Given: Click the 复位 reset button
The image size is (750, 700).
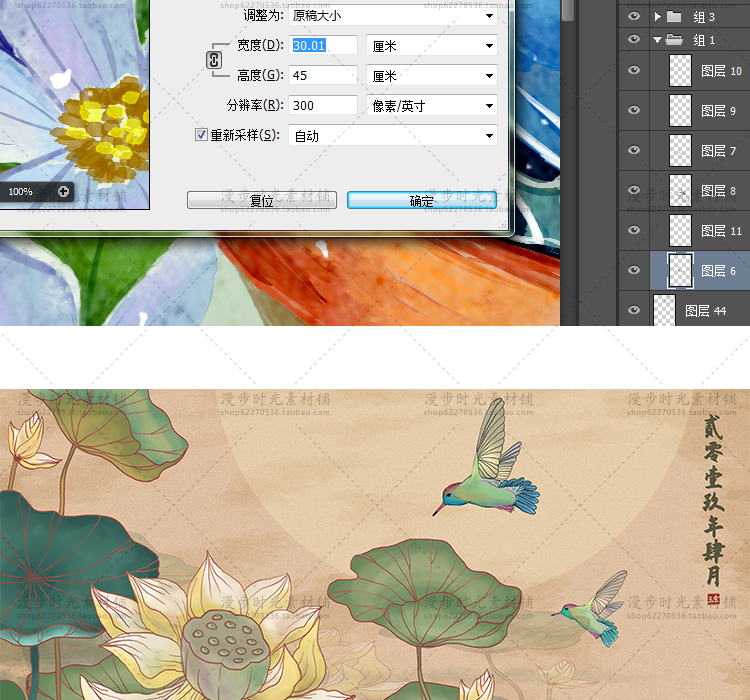Looking at the screenshot, I should [262, 200].
